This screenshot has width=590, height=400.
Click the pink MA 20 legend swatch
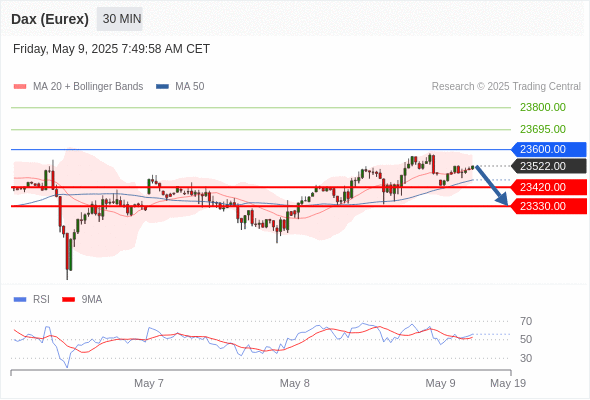point(20,87)
